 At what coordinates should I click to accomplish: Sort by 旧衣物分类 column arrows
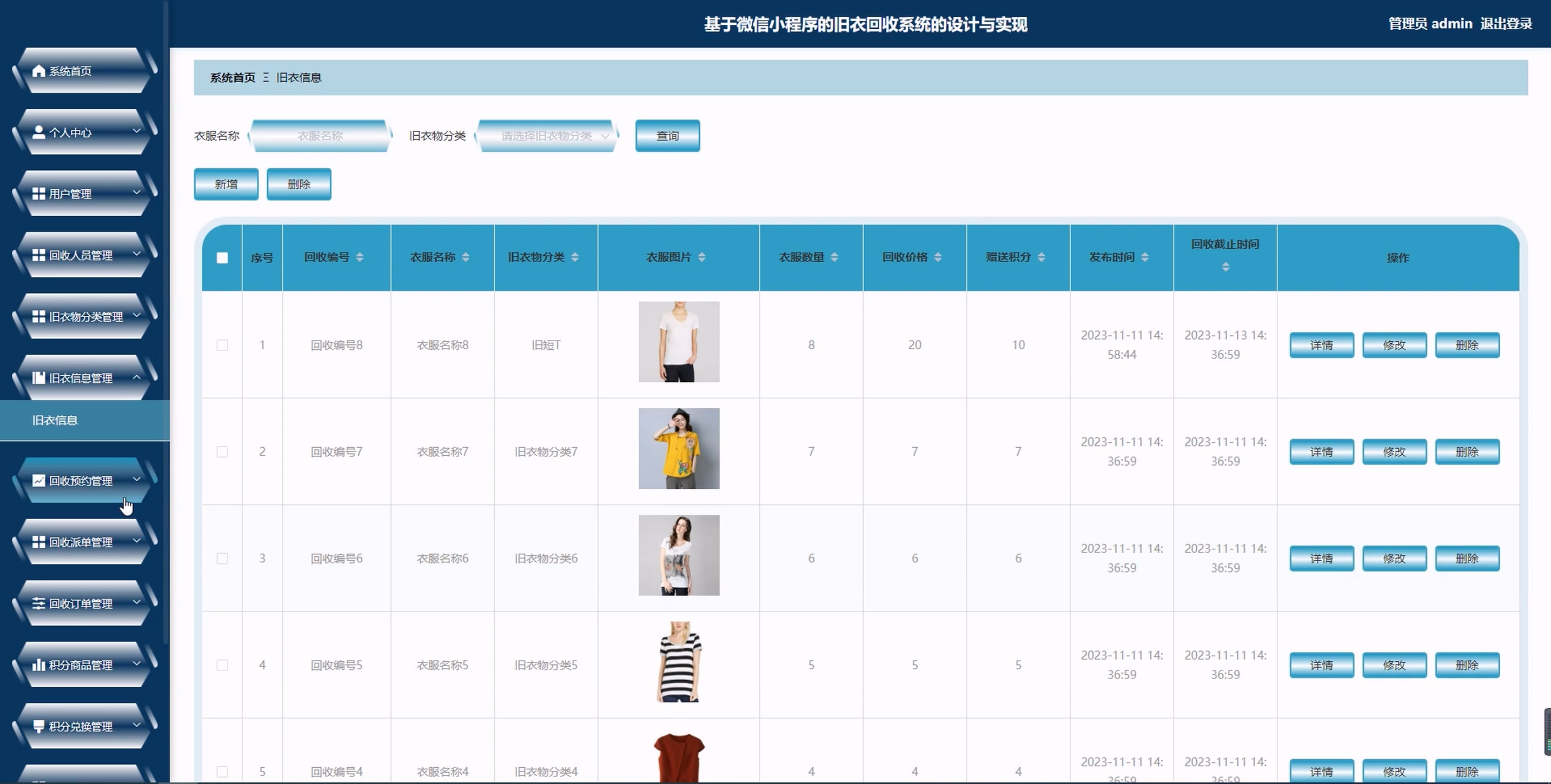point(575,257)
